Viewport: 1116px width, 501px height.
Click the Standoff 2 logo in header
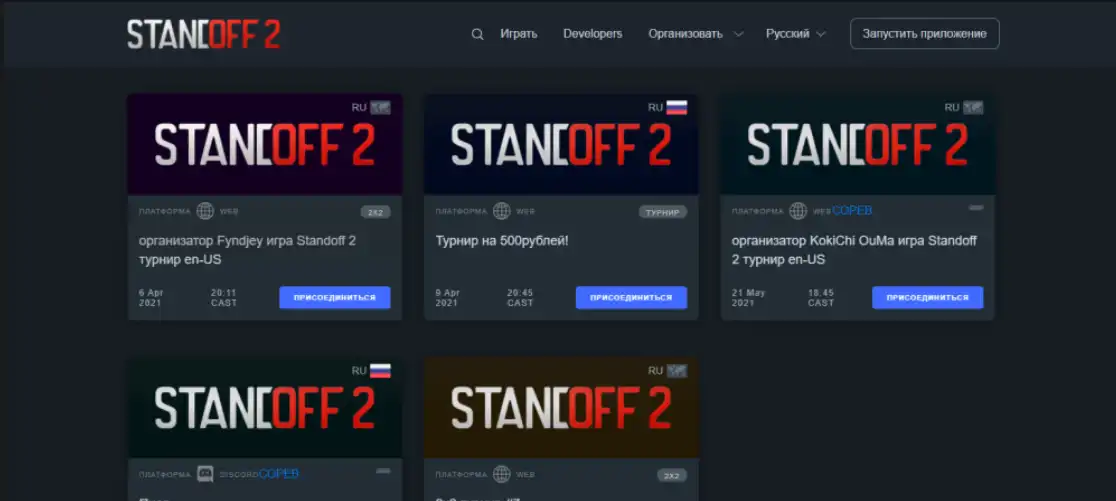click(x=203, y=34)
